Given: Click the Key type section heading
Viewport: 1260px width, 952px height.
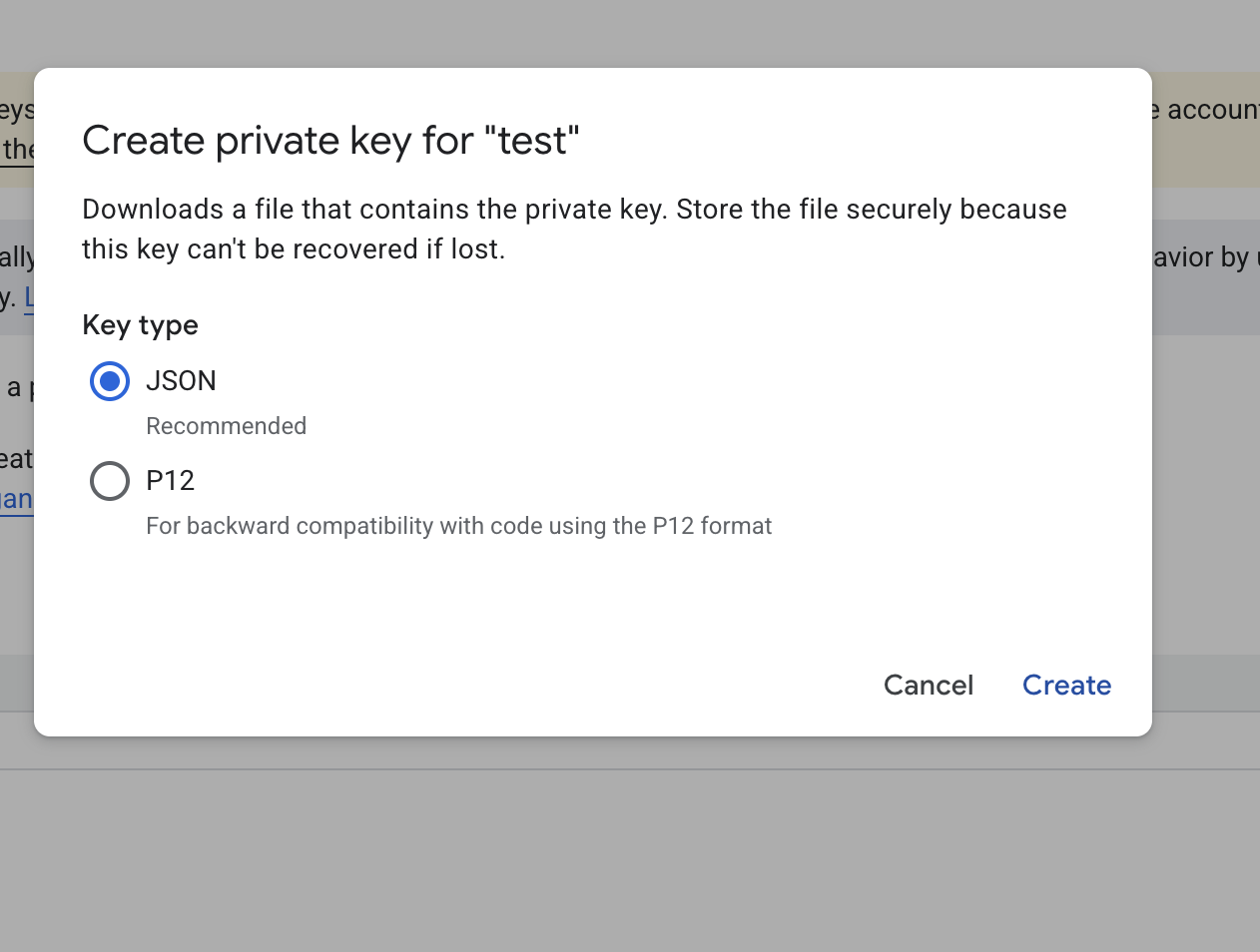Looking at the screenshot, I should 140,325.
